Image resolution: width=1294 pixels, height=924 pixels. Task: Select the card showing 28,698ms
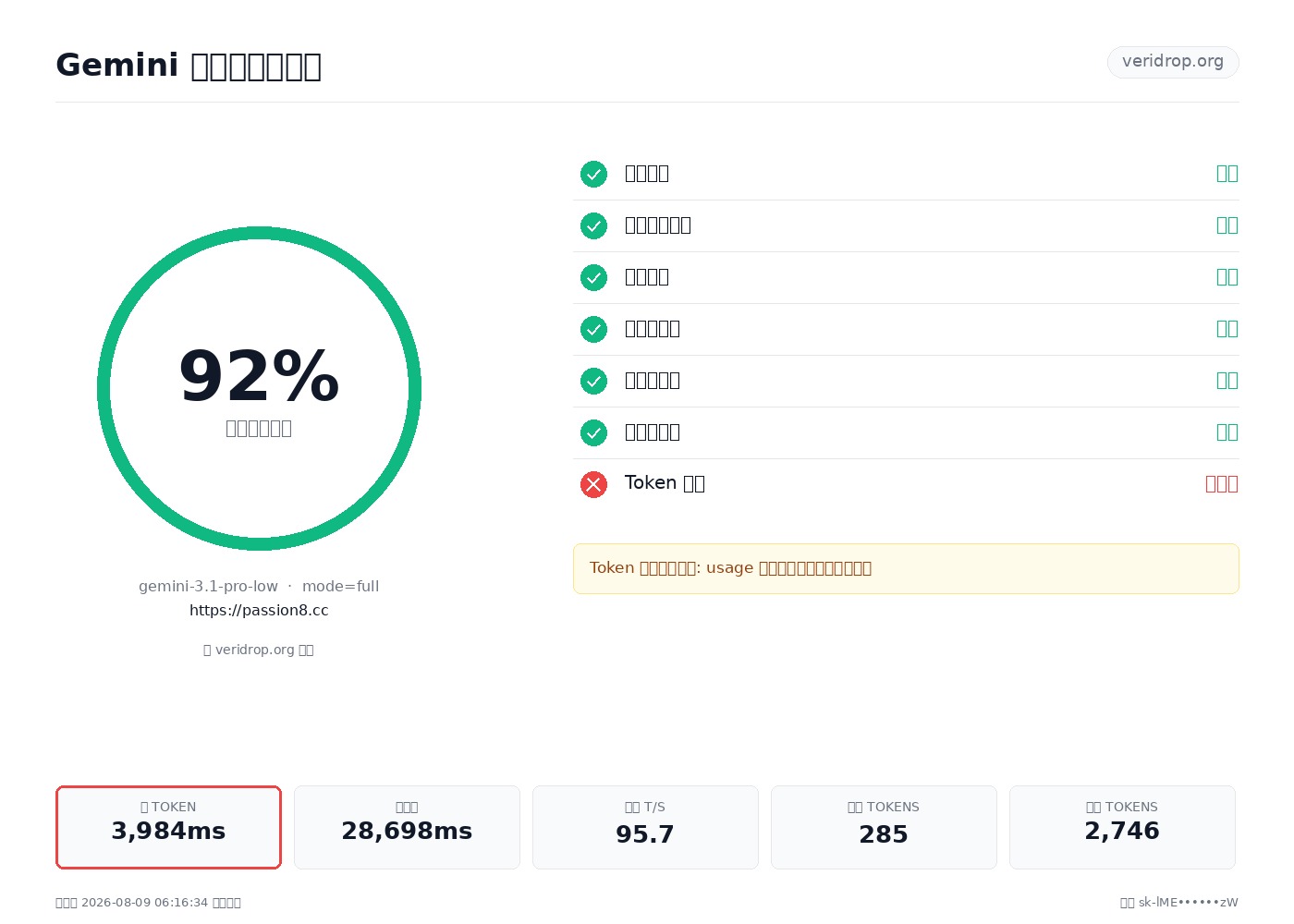407,827
